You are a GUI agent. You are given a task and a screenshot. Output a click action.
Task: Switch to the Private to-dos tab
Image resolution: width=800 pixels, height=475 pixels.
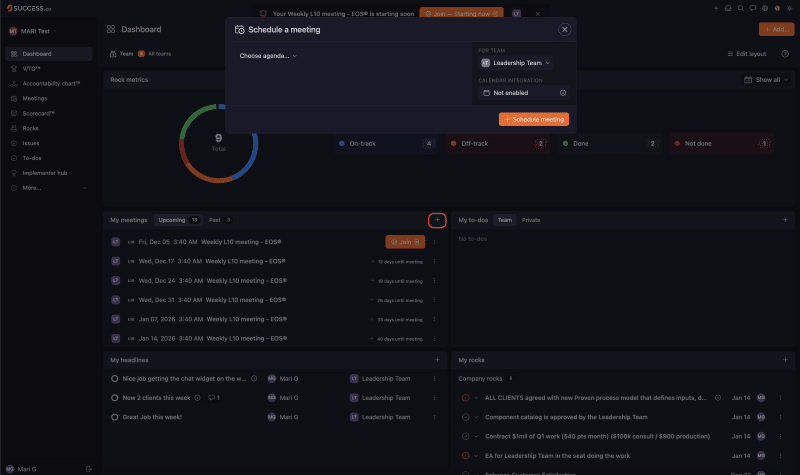click(531, 220)
